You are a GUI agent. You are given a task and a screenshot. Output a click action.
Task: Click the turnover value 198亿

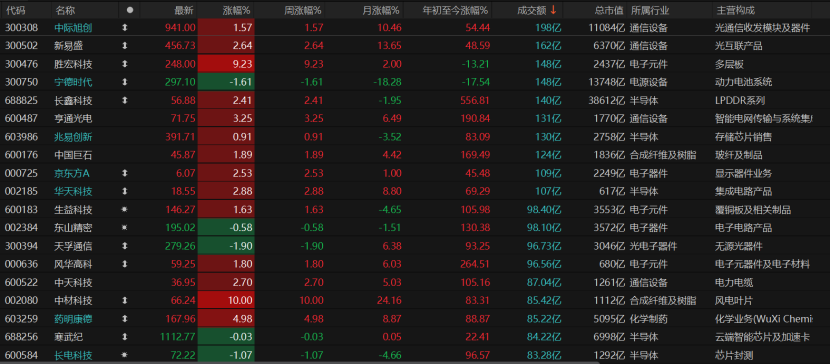pyautogui.click(x=547, y=28)
